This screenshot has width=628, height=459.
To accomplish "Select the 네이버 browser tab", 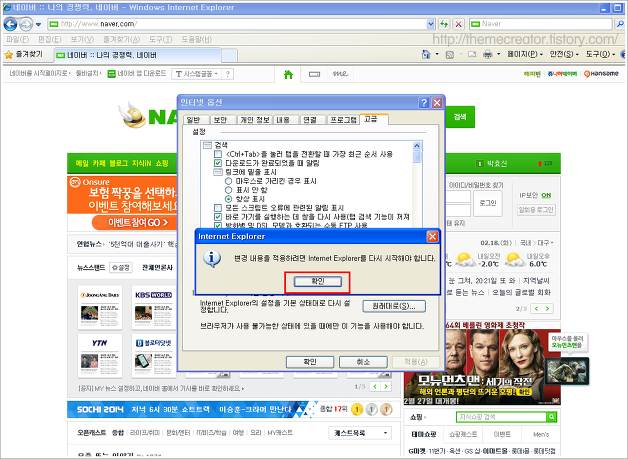I will [x=137, y=55].
